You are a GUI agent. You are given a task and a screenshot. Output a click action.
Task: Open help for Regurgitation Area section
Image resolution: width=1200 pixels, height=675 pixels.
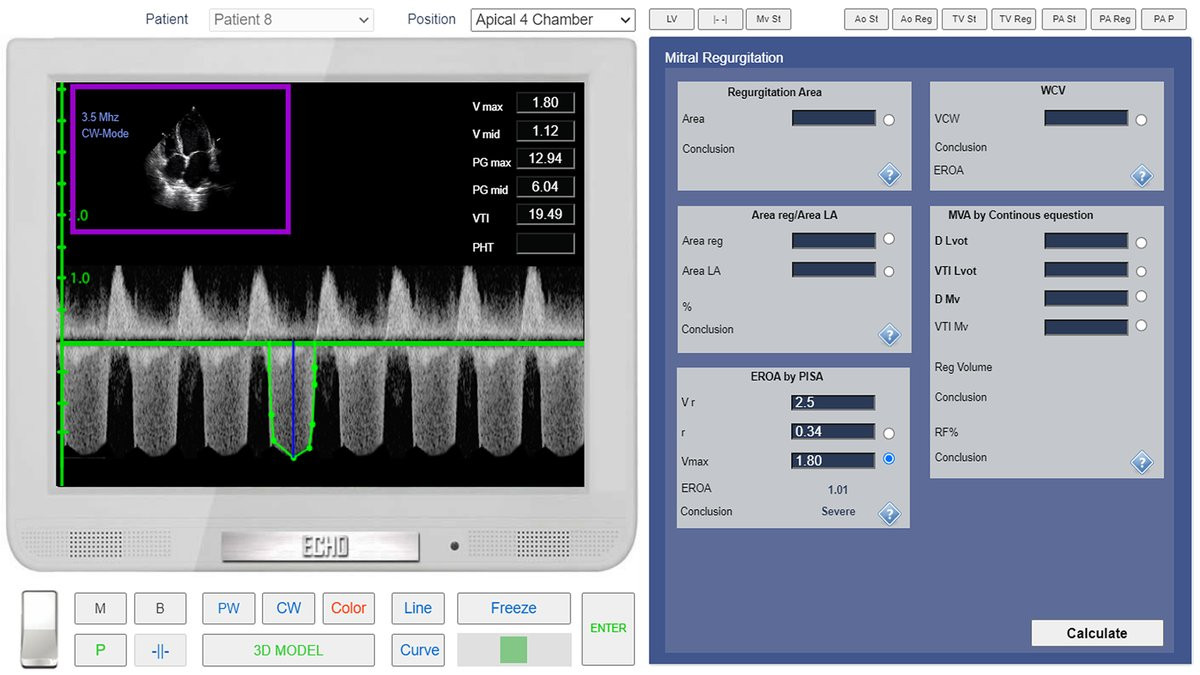tap(889, 175)
